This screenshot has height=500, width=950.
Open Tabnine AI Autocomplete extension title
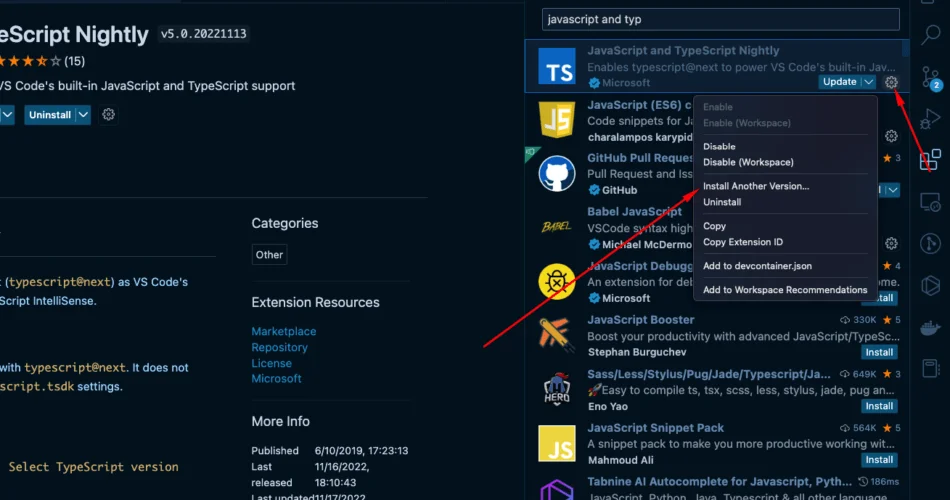pos(719,482)
